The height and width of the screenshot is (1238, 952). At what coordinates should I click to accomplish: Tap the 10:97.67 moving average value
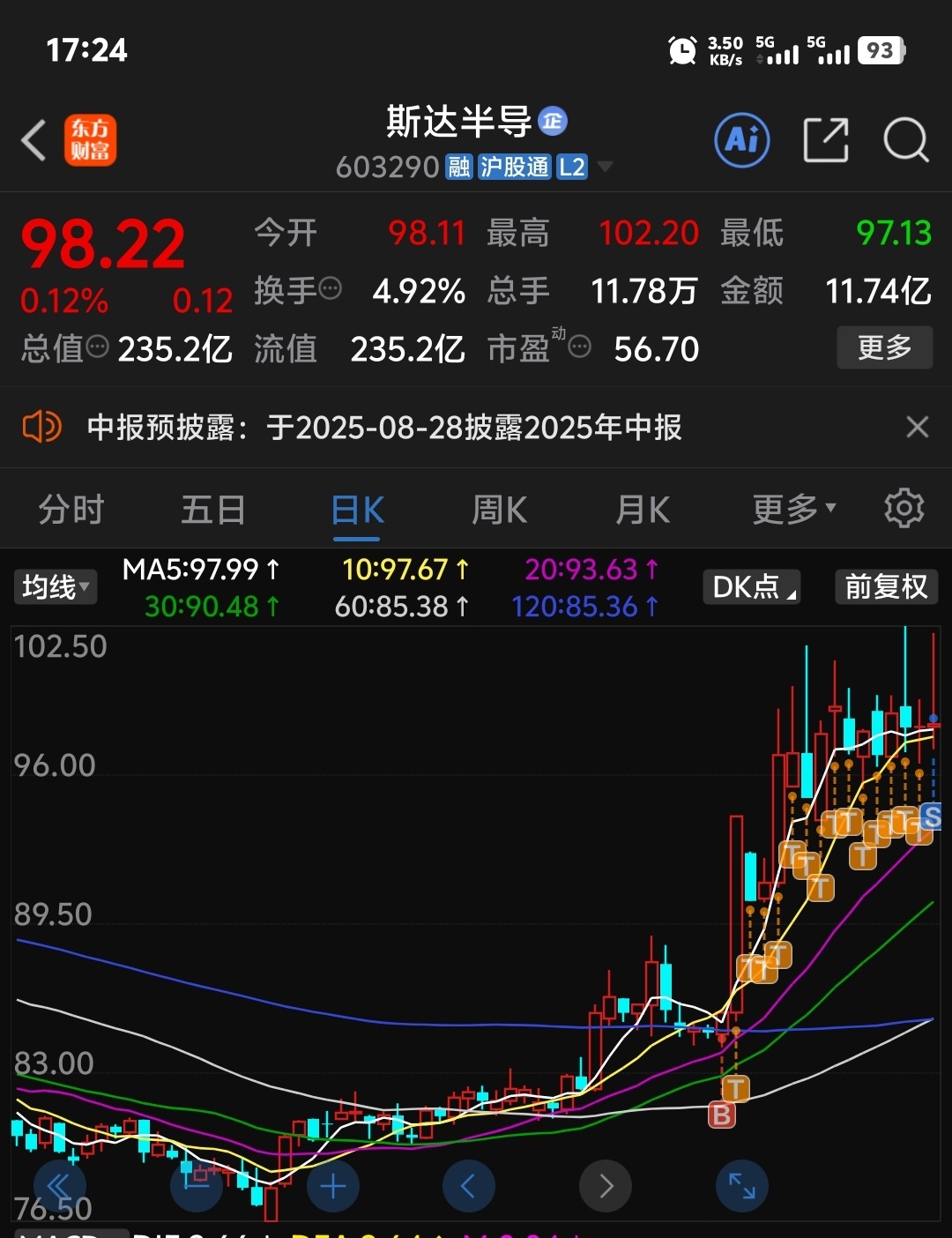click(x=405, y=570)
